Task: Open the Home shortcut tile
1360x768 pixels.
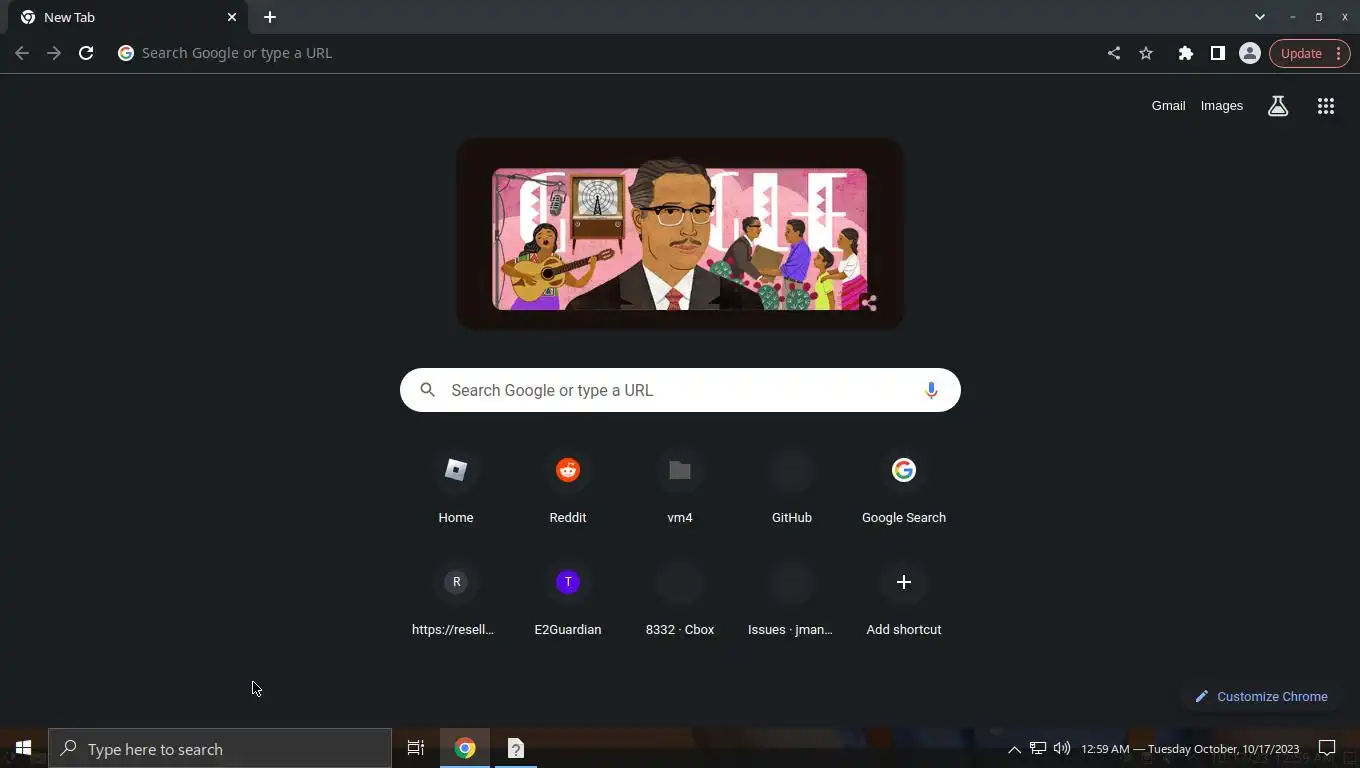Action: pos(456,486)
